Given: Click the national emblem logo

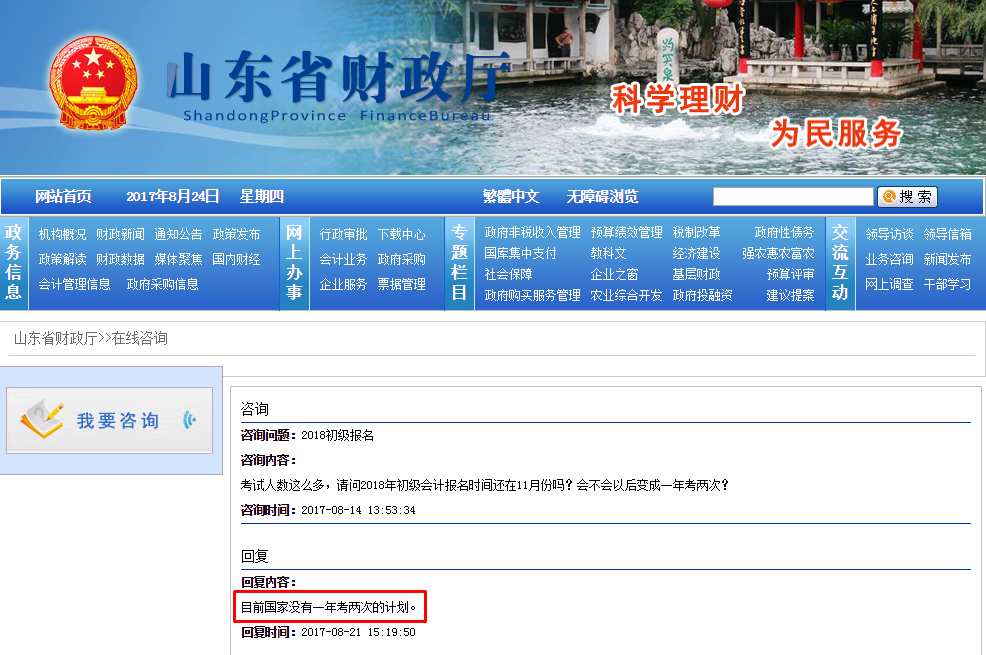Looking at the screenshot, I should coord(94,79).
